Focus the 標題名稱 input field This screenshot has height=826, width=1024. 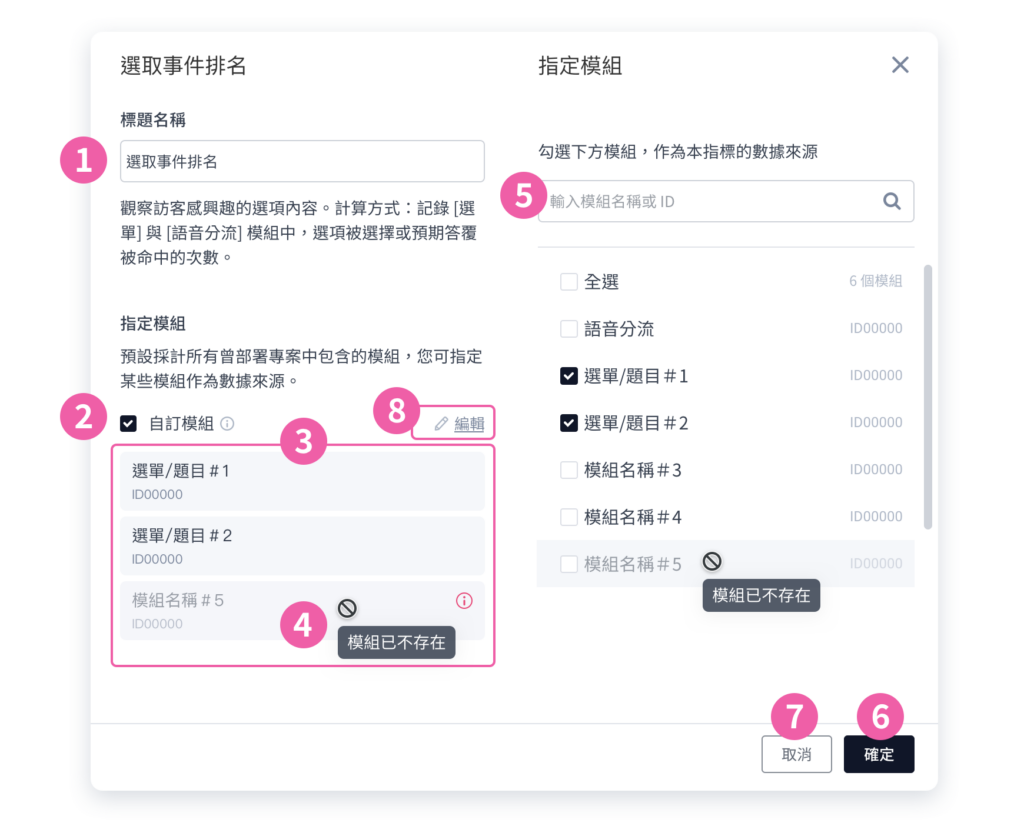(x=302, y=161)
